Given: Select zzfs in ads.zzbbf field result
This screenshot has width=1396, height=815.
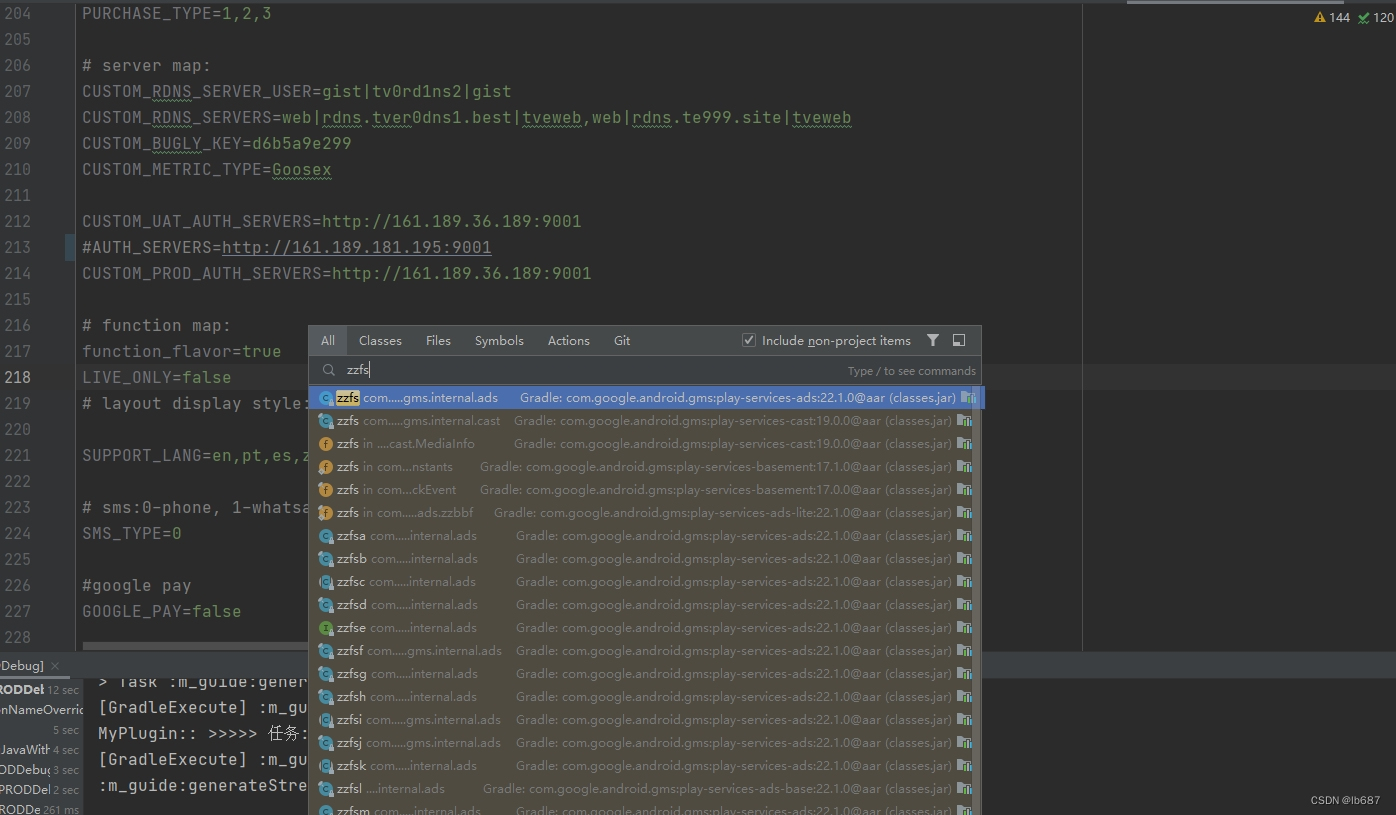Looking at the screenshot, I should [640, 513].
